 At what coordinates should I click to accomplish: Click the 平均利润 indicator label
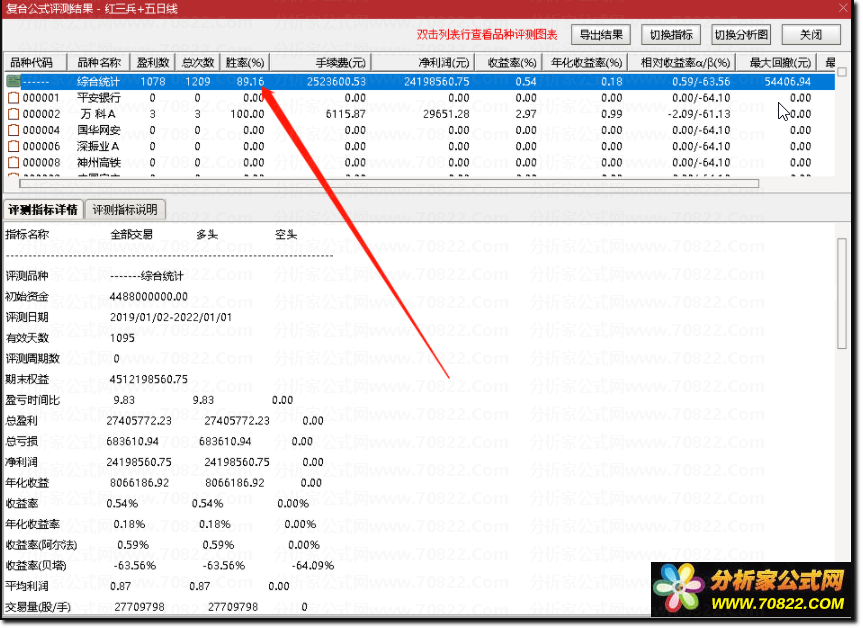[26, 586]
